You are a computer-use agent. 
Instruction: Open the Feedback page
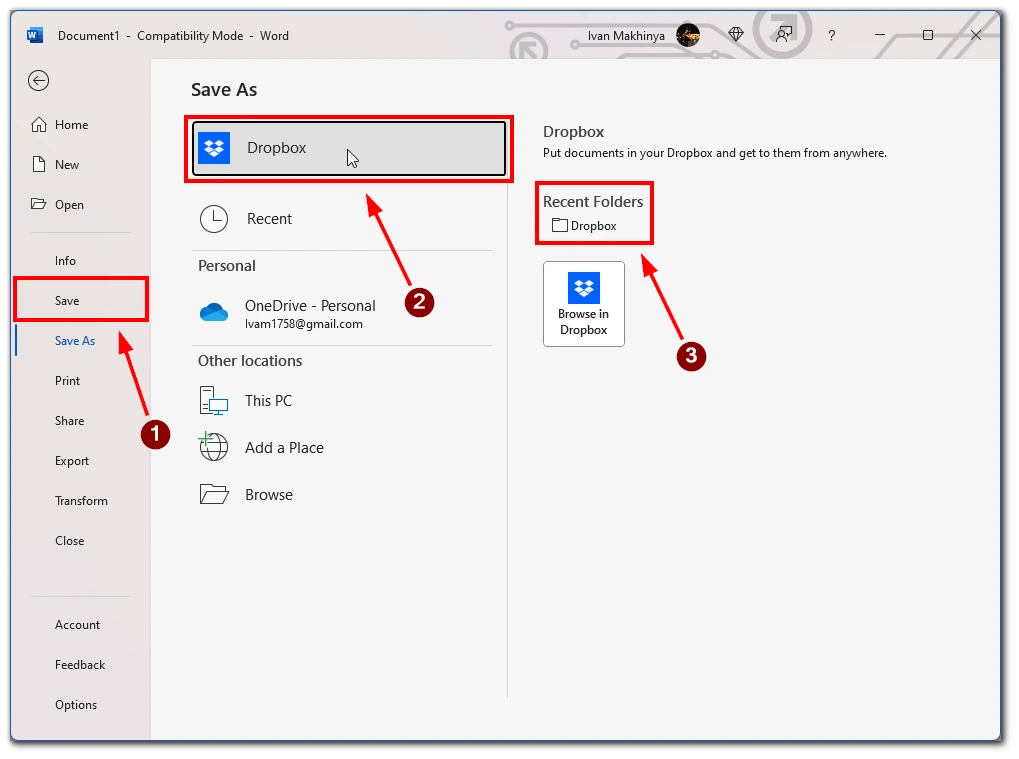pyautogui.click(x=80, y=665)
